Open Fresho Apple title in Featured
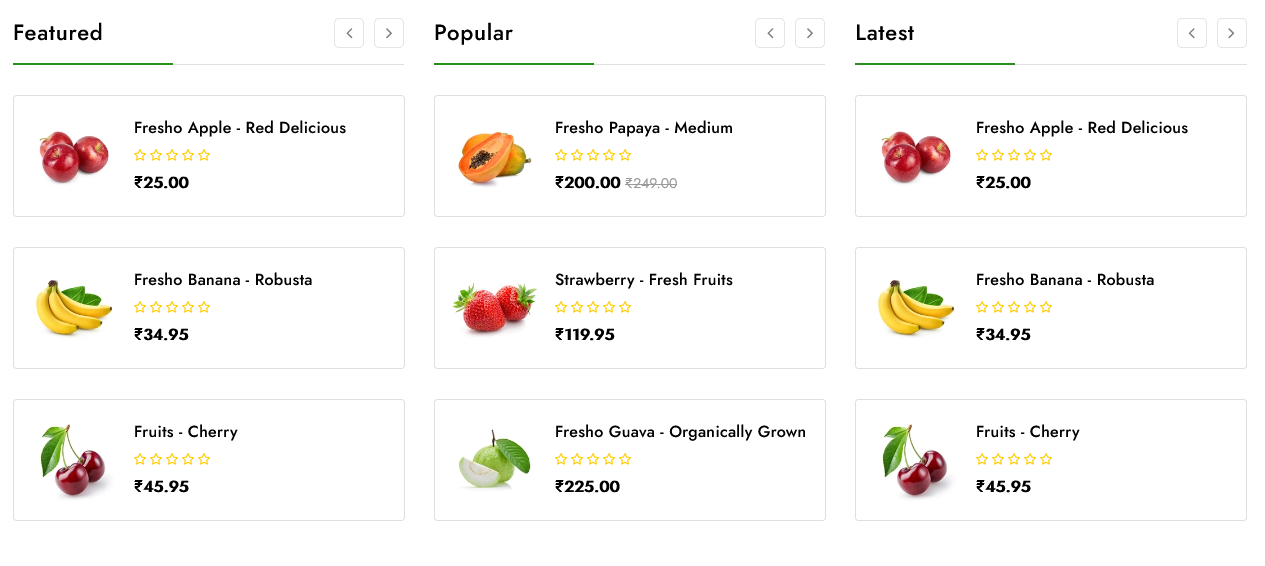Image resolution: width=1265 pixels, height=566 pixels. point(240,128)
